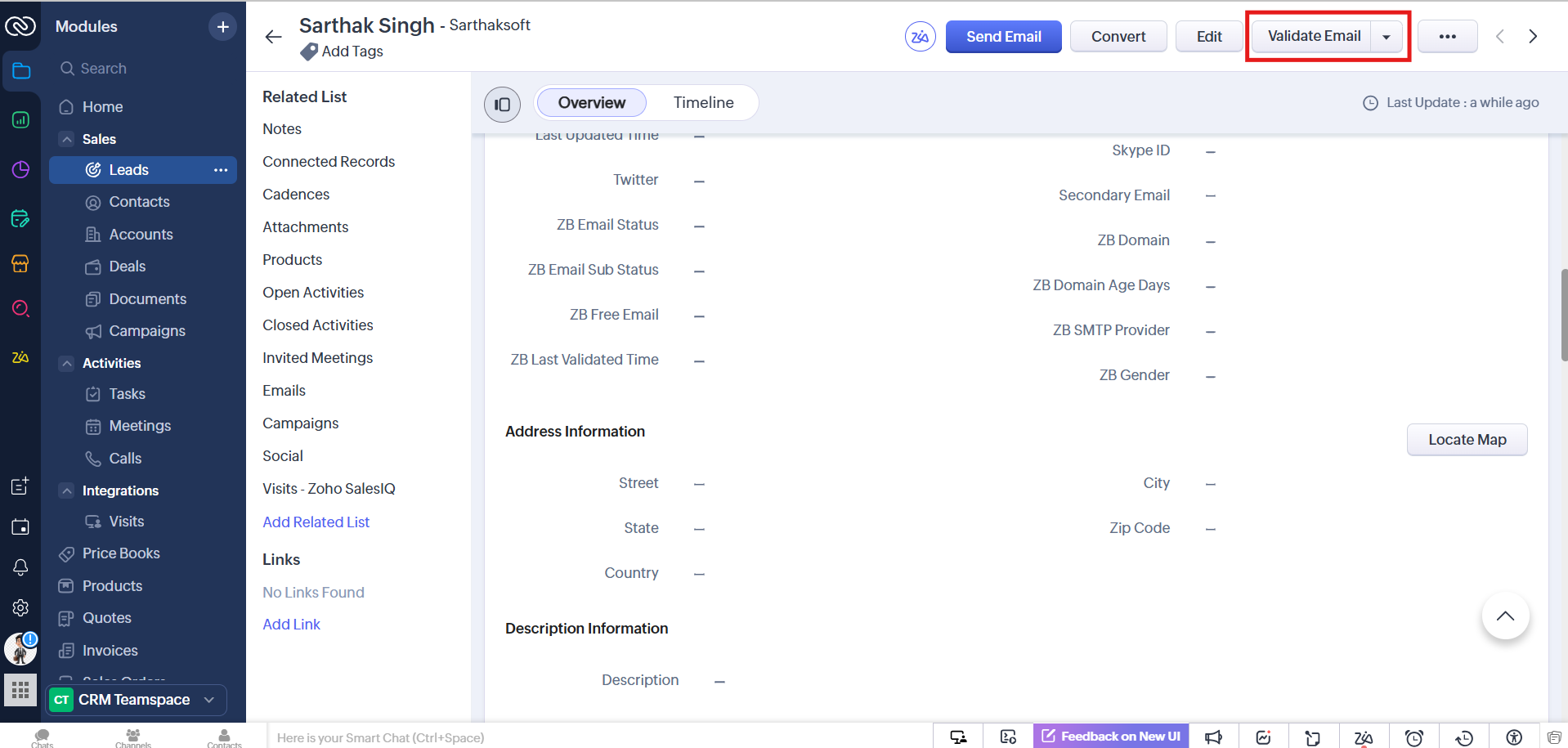Go to next record arrow
The width and height of the screenshot is (1568, 748).
(1533, 37)
